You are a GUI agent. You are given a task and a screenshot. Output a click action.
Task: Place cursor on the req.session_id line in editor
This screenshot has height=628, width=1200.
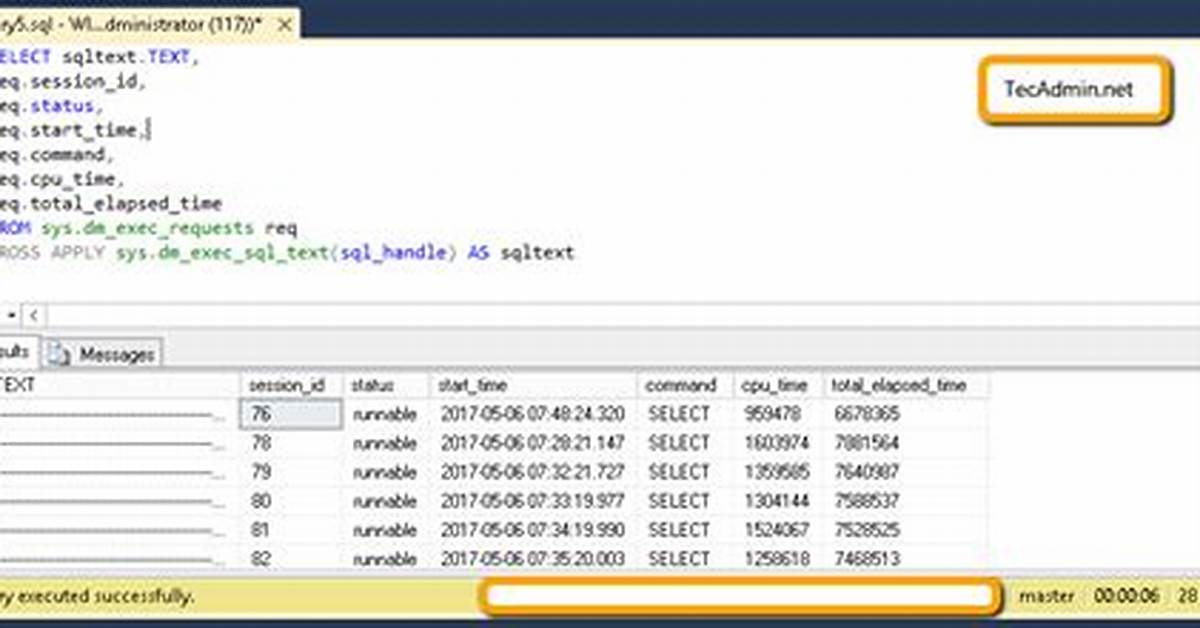click(73, 82)
